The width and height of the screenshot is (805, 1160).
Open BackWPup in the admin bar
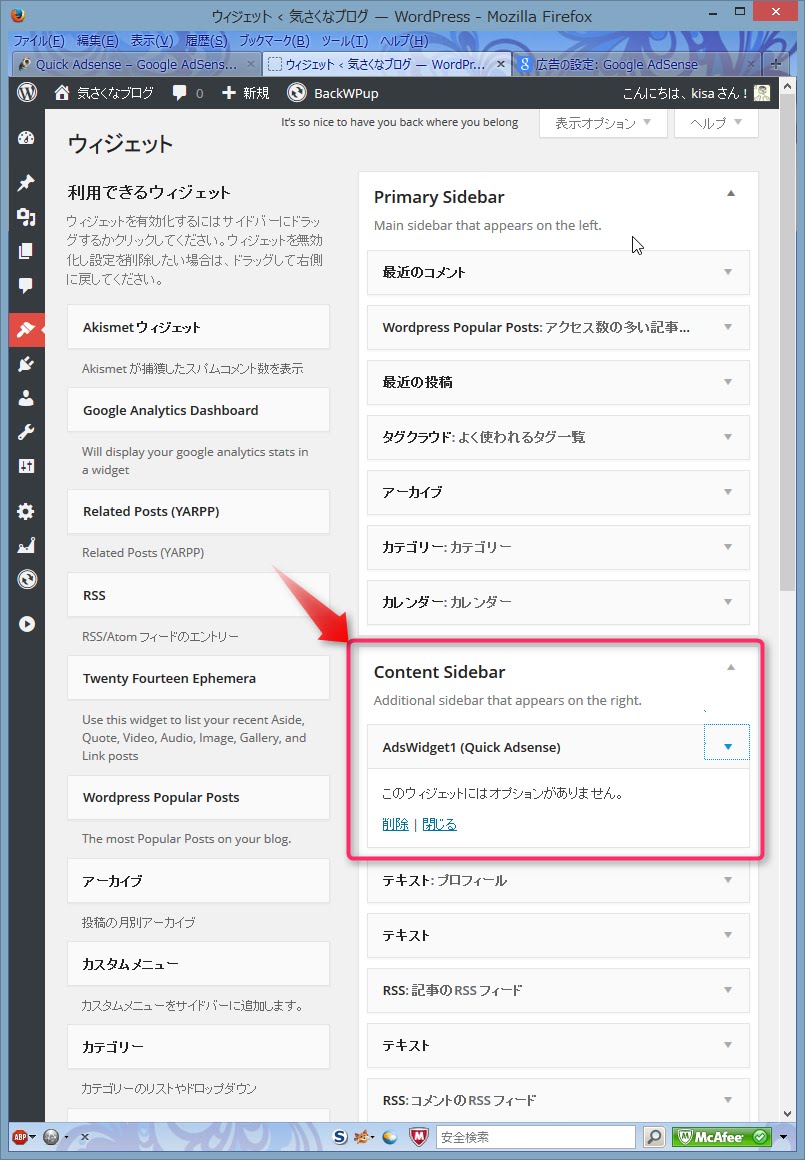333,92
